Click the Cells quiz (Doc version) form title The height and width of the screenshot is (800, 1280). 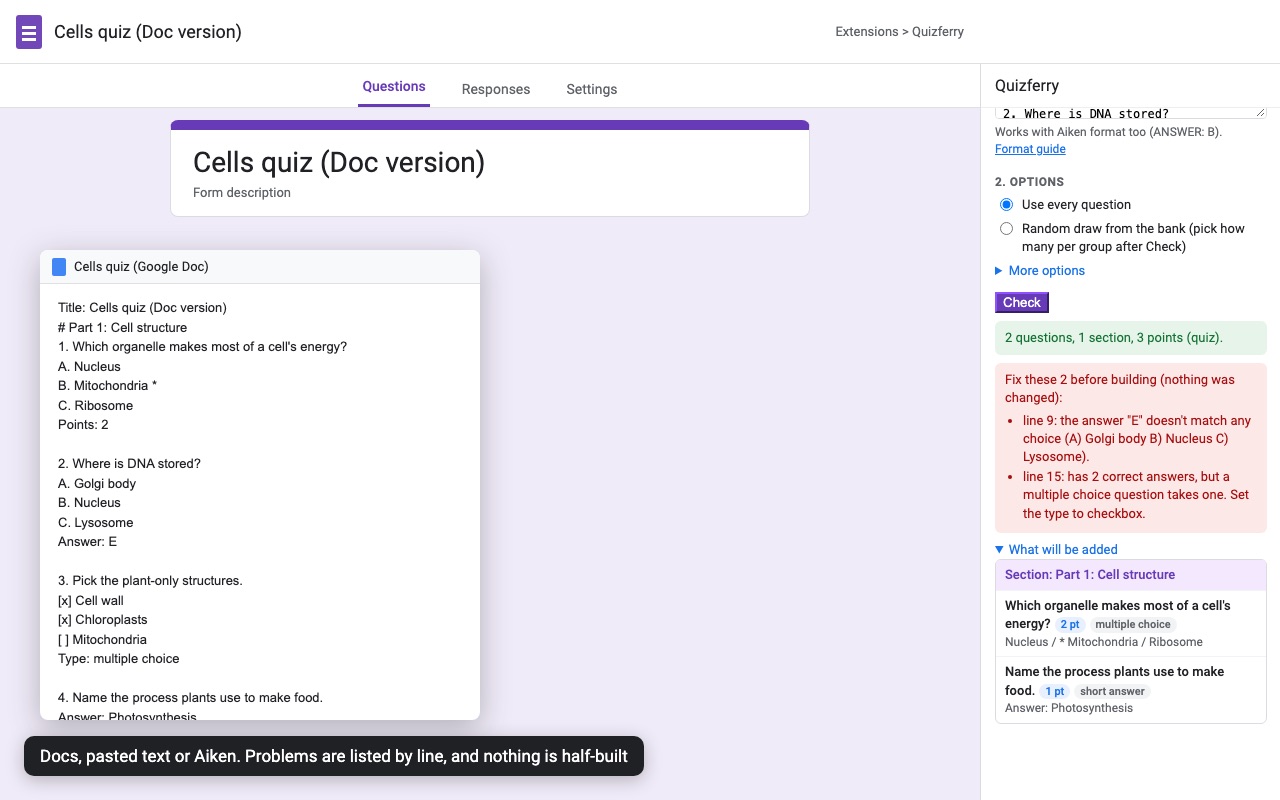coord(339,162)
